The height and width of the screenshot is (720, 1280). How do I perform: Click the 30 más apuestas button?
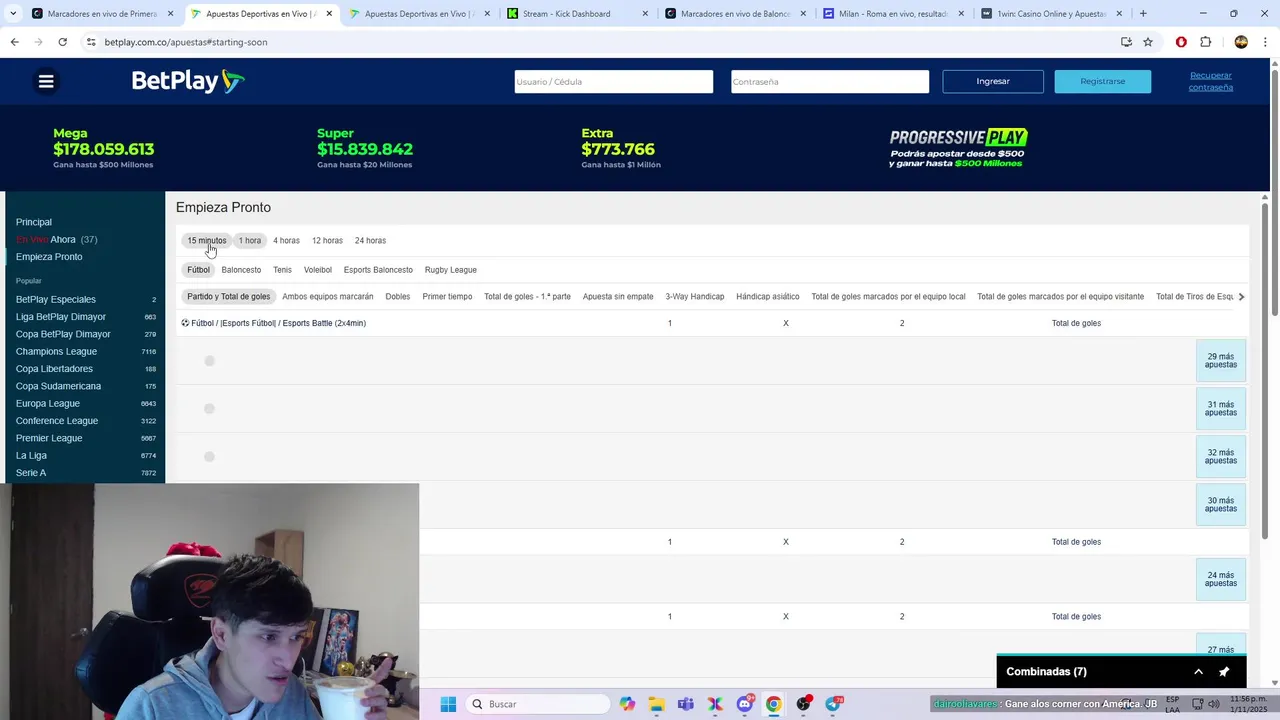click(x=1221, y=505)
